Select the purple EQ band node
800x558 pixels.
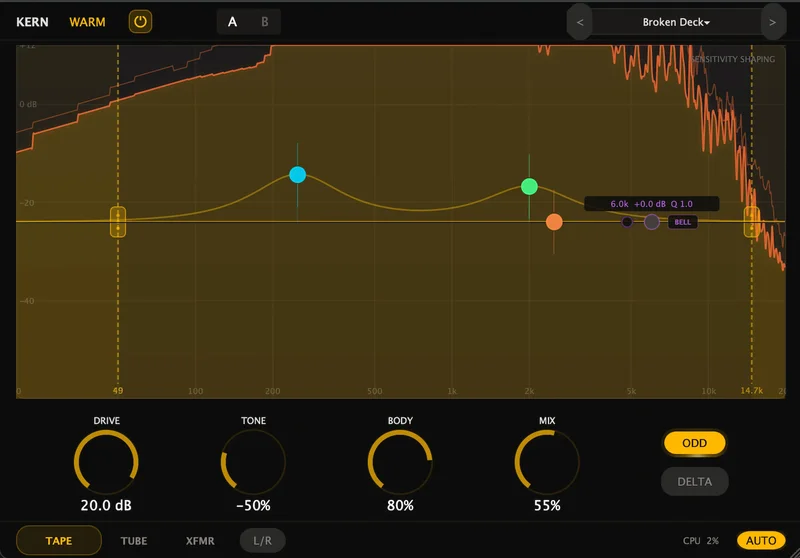point(652,222)
